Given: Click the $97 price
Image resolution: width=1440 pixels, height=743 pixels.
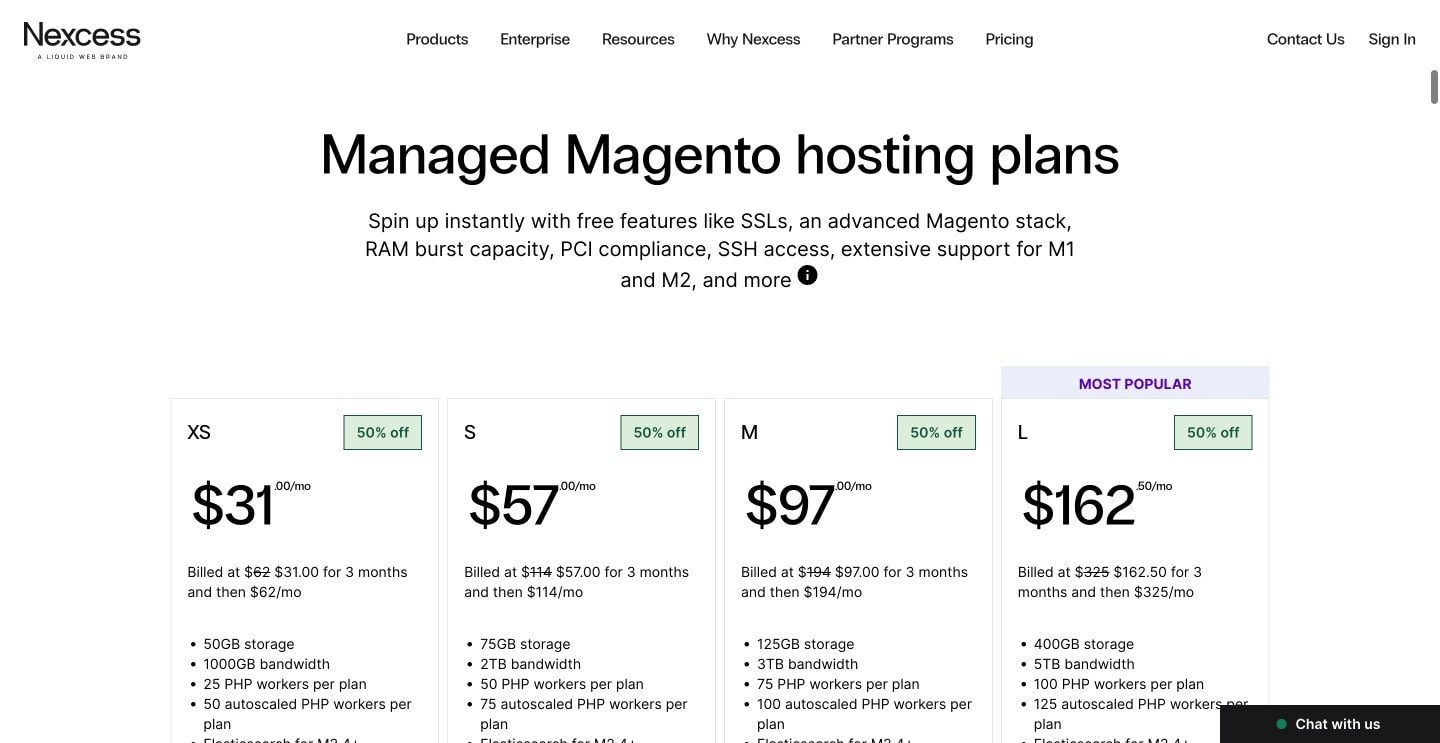Looking at the screenshot, I should tap(790, 505).
